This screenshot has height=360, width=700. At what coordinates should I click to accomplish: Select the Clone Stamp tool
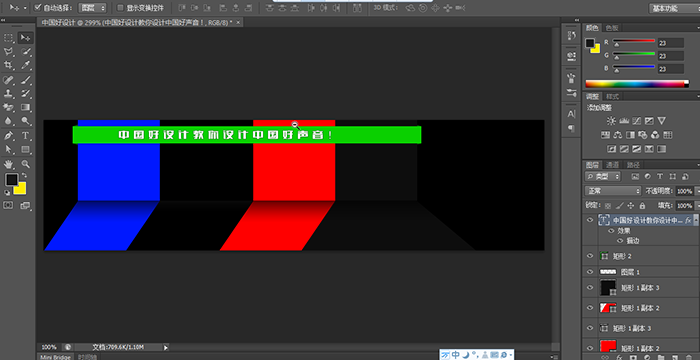coord(8,93)
